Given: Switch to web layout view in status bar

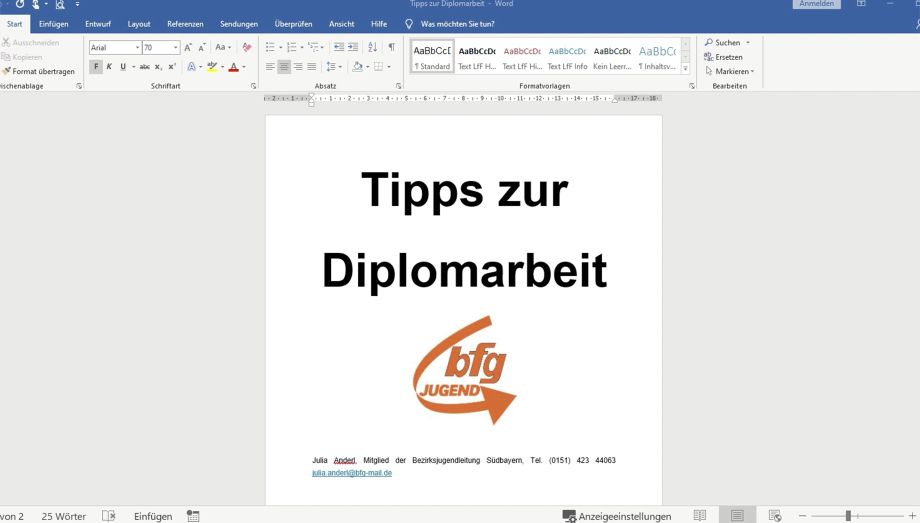Looking at the screenshot, I should click(774, 515).
